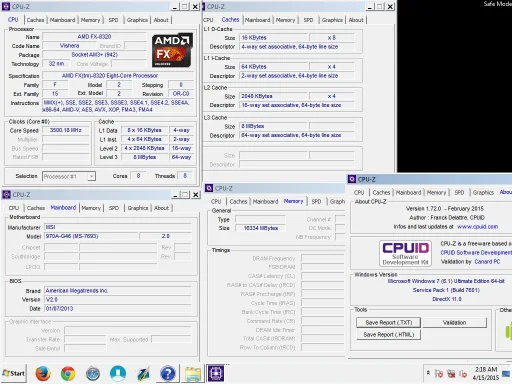Open Mainboard tab in the memory timings window
The width and height of the screenshot is (512, 384).
point(265,202)
